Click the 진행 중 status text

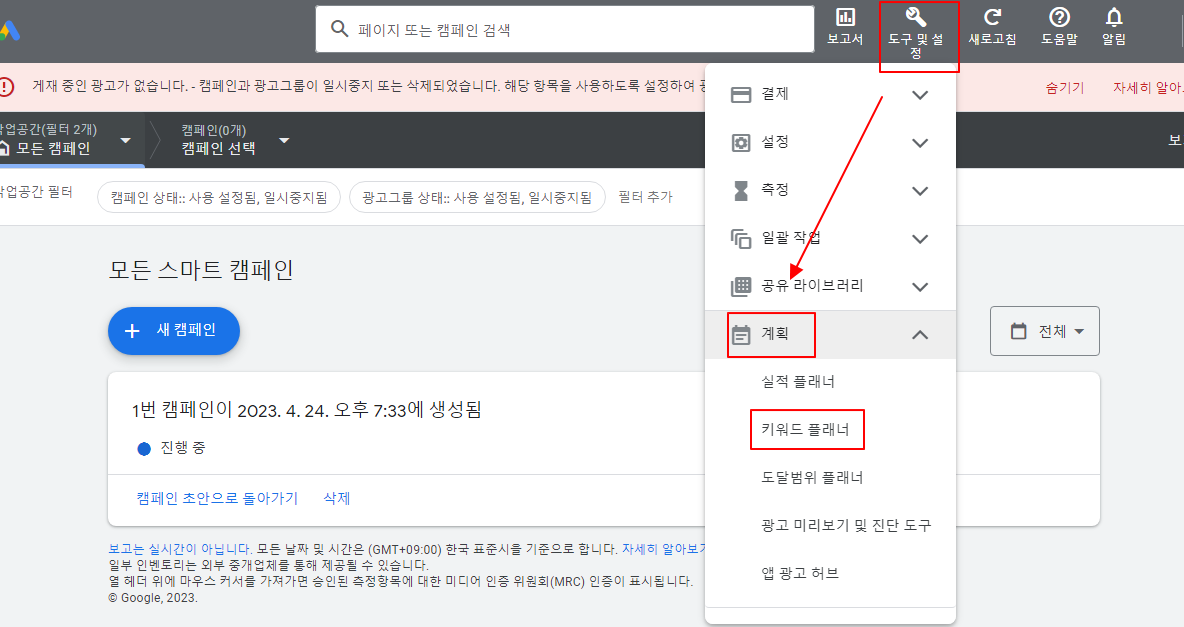point(183,448)
